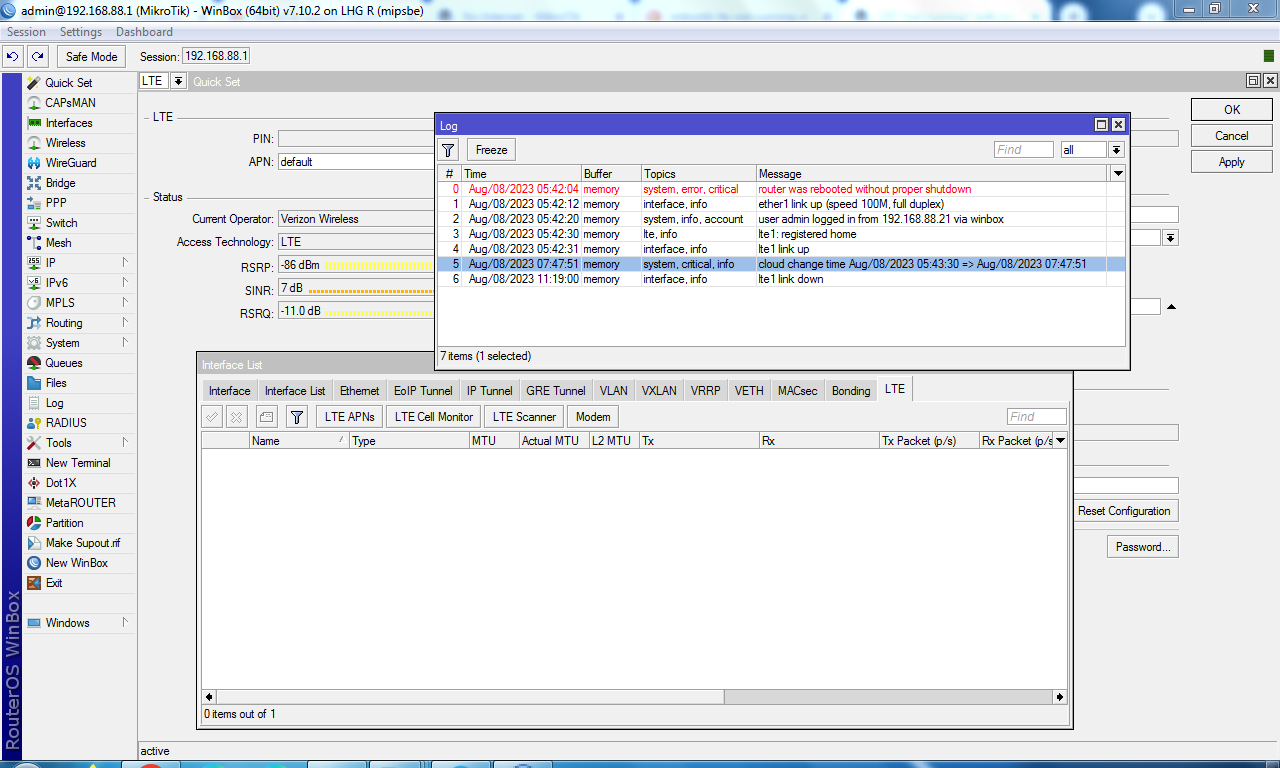Click the Redo arrow icon in the toolbar
This screenshot has height=768, width=1280.
(37, 57)
